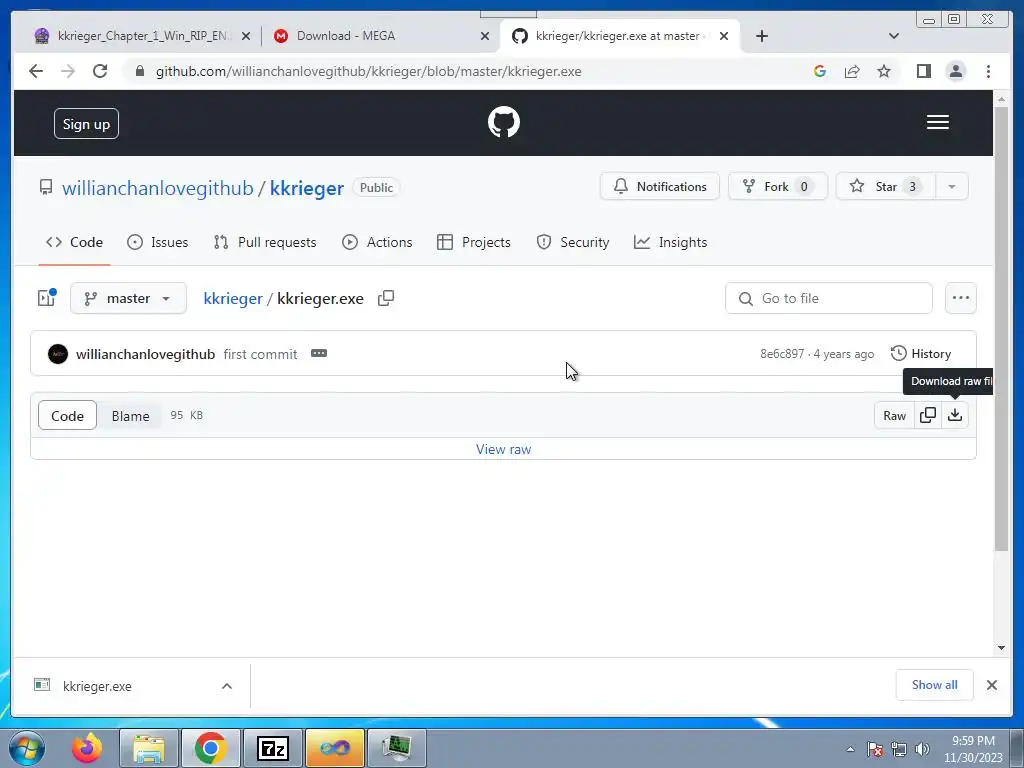Open Chrome three-dot menu

click(x=988, y=71)
